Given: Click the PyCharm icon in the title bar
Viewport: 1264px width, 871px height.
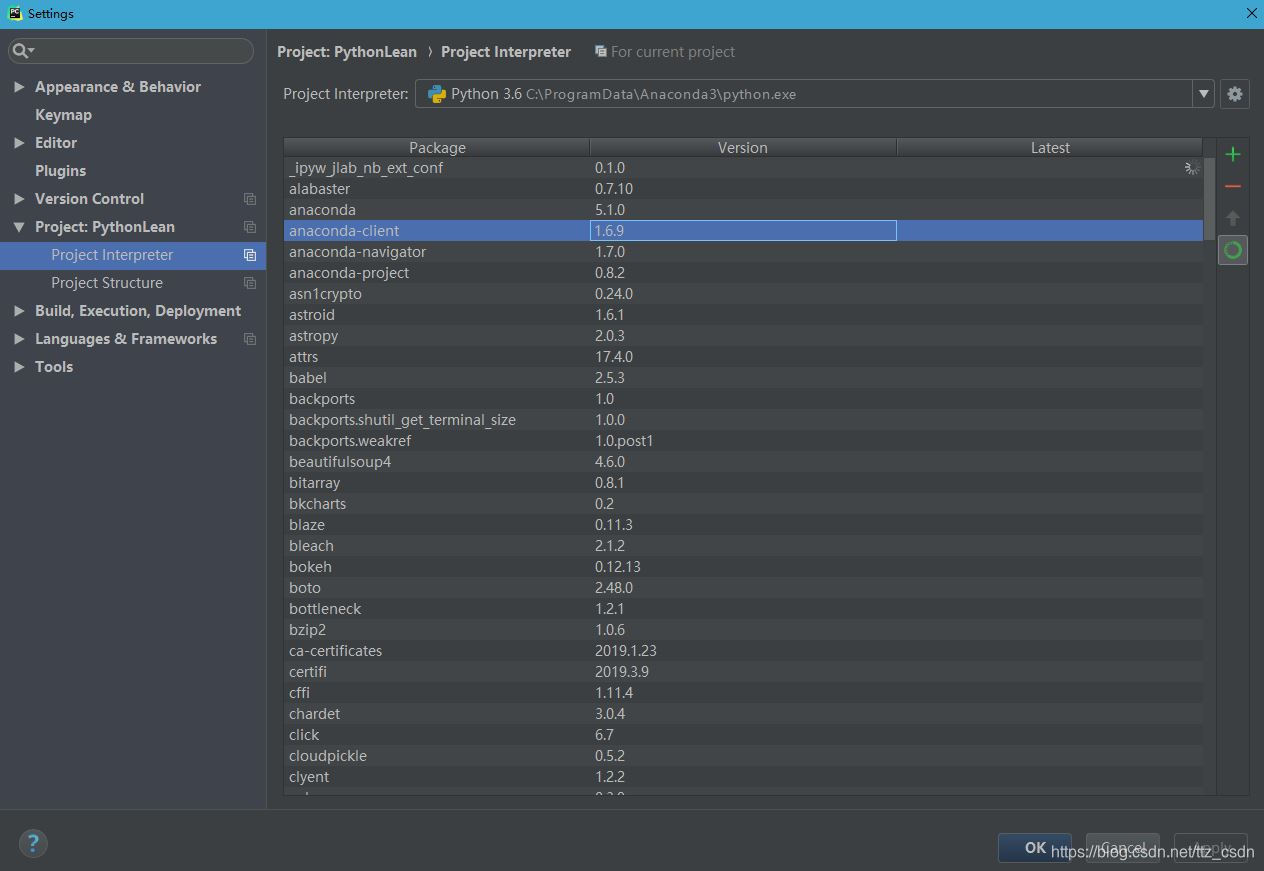Looking at the screenshot, I should 14,14.
